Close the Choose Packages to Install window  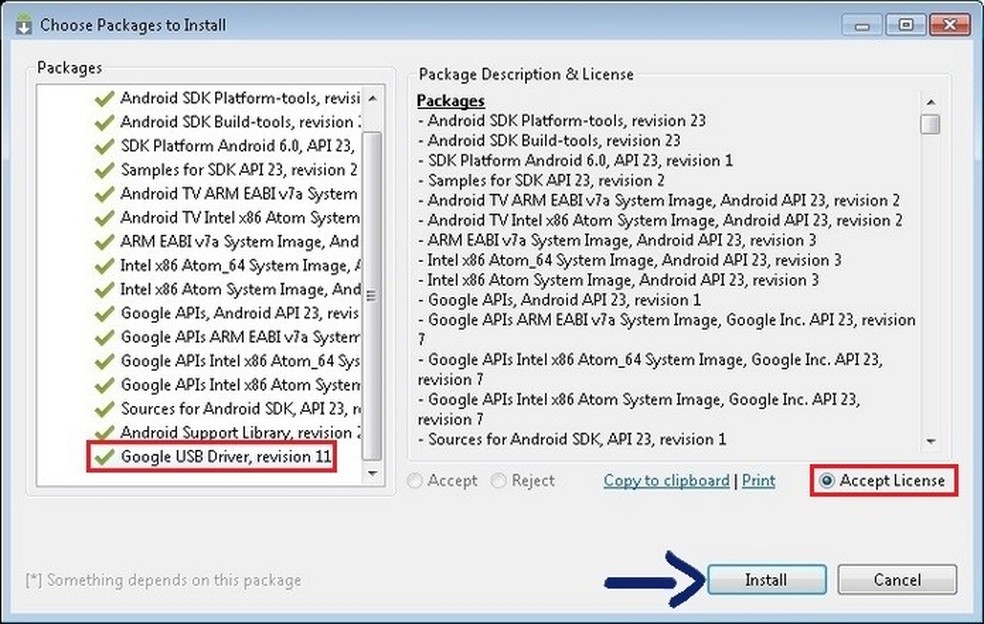coord(949,25)
